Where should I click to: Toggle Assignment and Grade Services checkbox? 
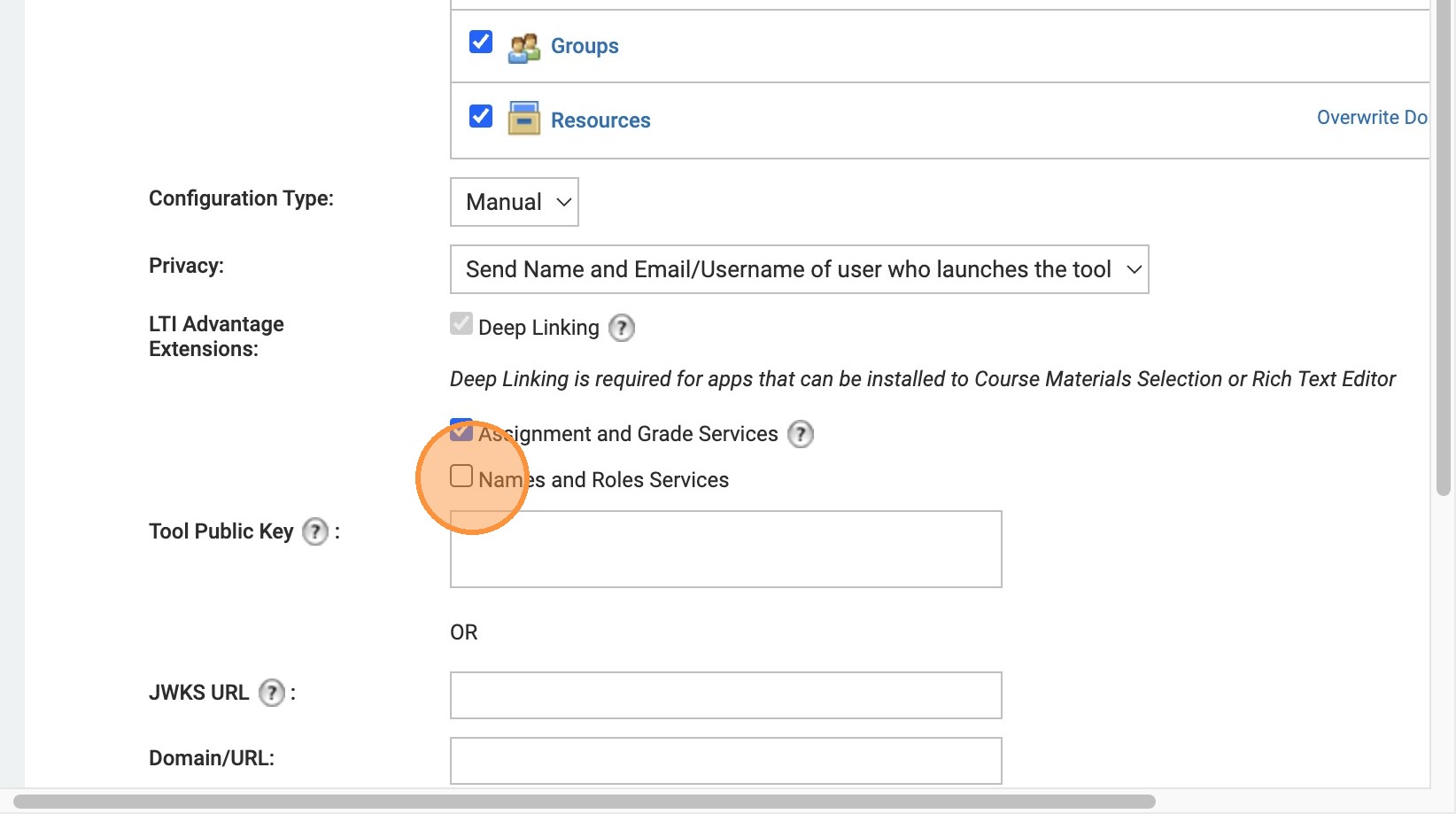[x=461, y=430]
